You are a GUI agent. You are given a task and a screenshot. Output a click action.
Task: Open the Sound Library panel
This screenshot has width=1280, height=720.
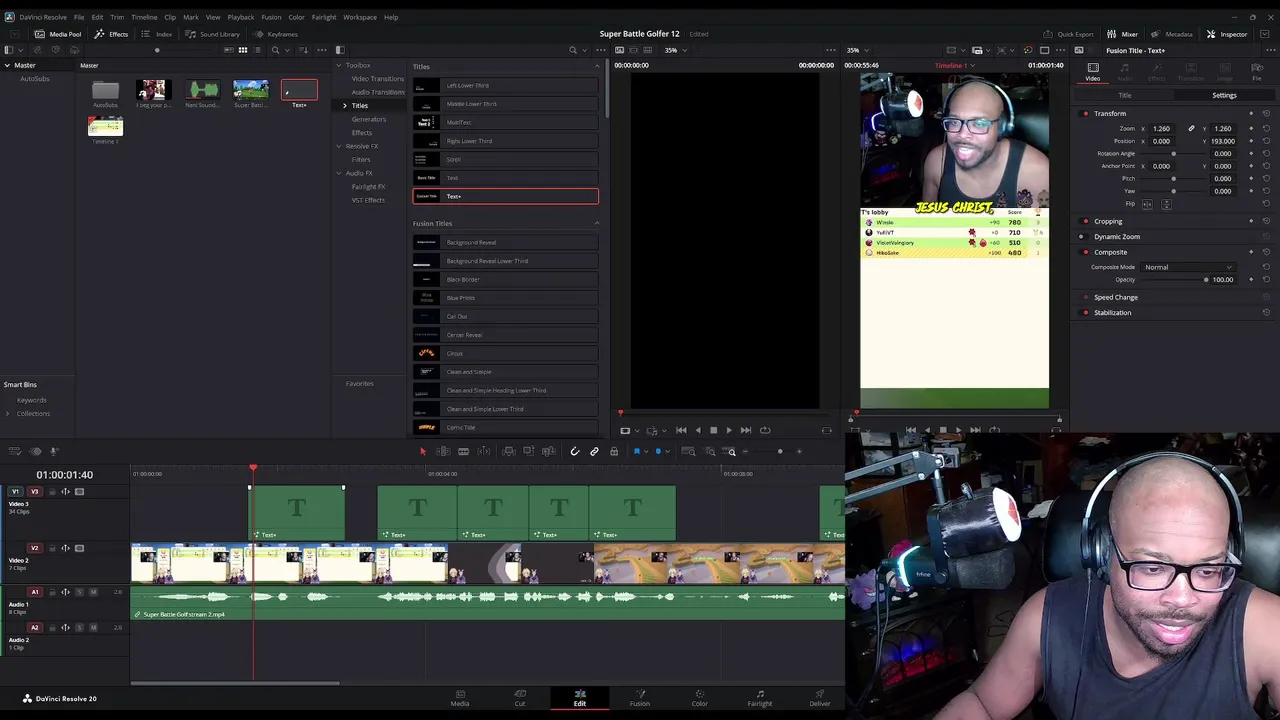point(213,34)
